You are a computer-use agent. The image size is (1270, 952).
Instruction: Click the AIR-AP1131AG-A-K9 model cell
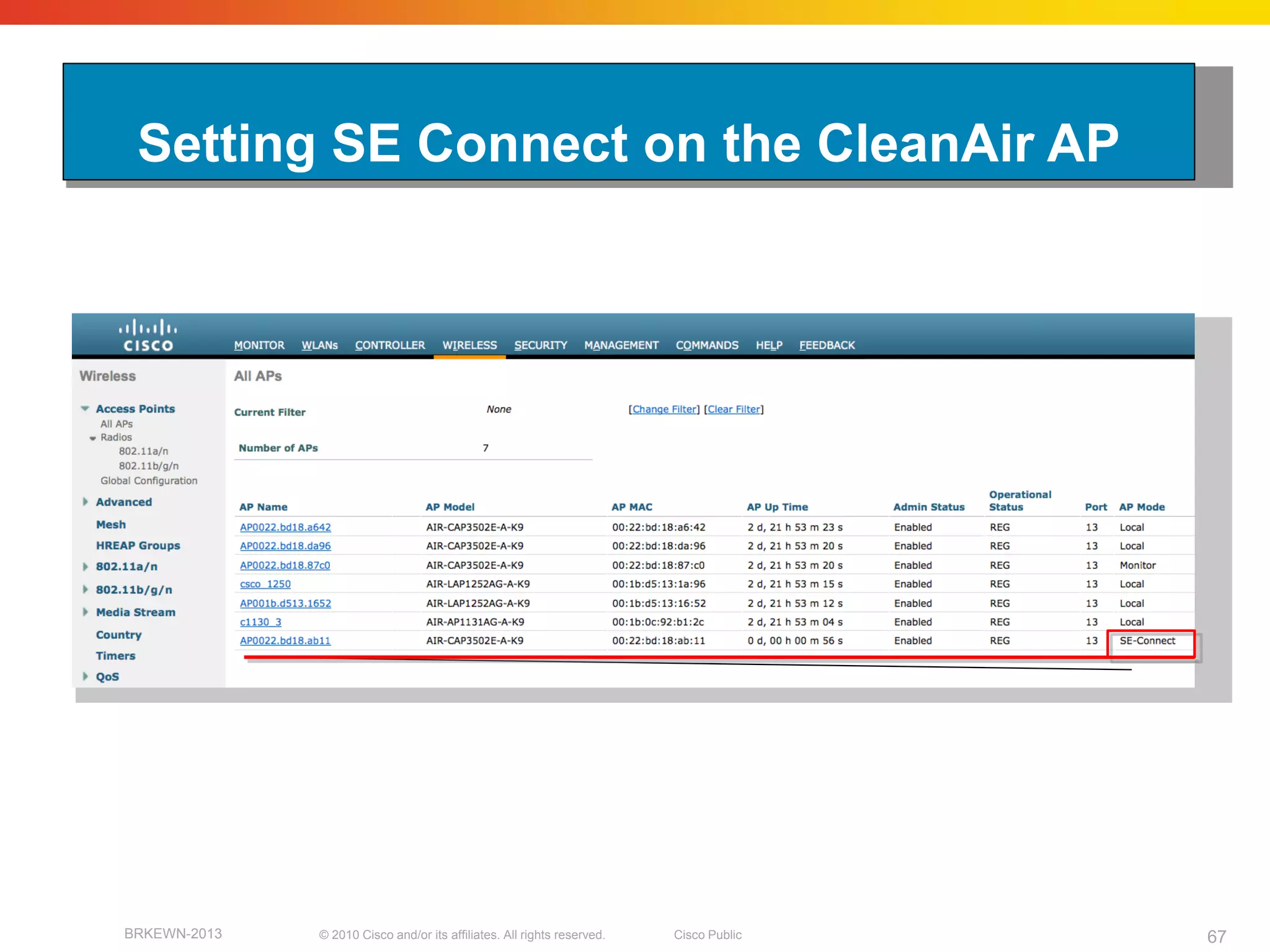[x=475, y=622]
